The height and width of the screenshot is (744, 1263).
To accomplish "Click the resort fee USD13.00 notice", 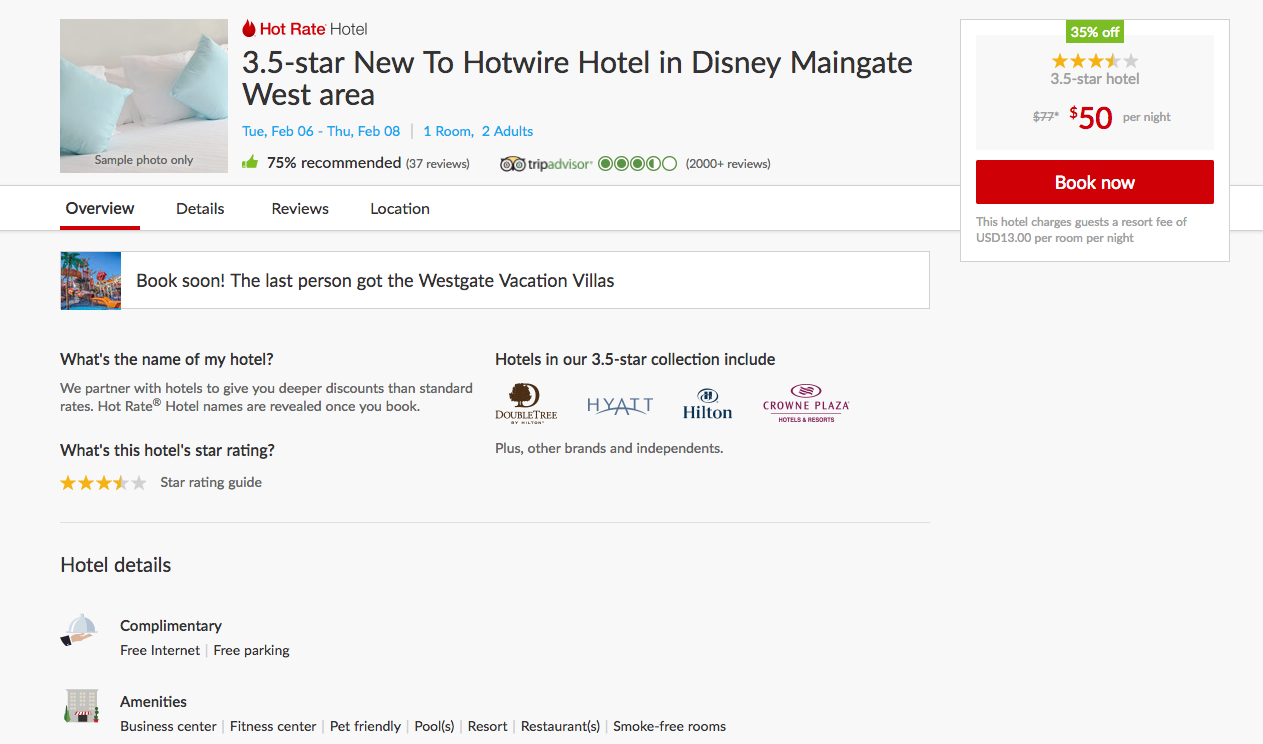I will [x=1081, y=230].
